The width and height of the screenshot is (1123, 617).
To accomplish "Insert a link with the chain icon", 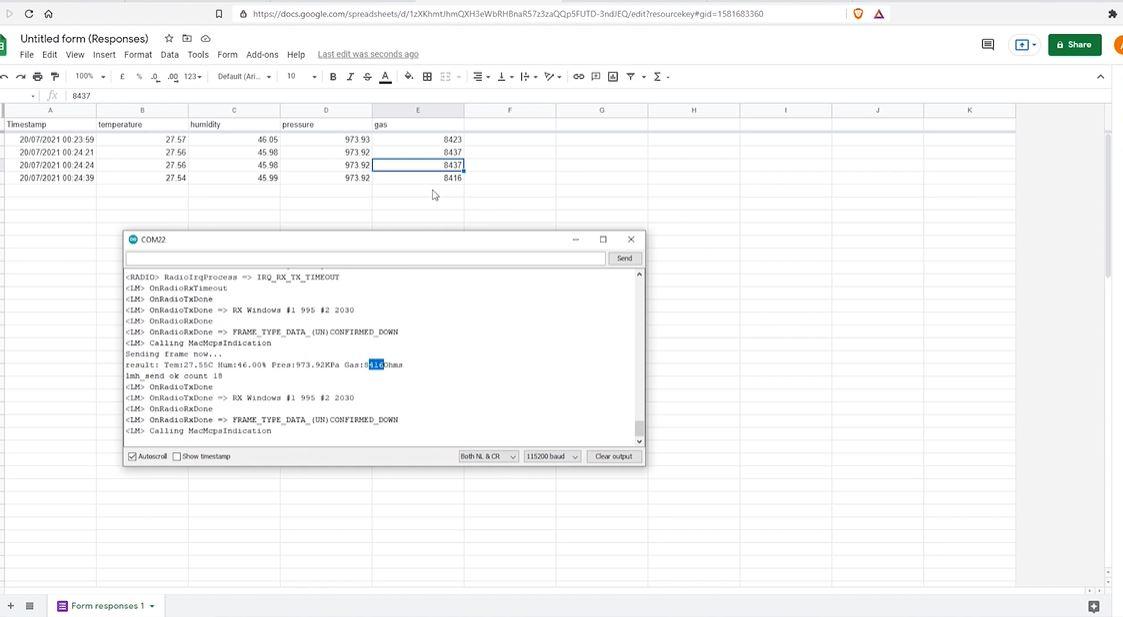I will 579,77.
